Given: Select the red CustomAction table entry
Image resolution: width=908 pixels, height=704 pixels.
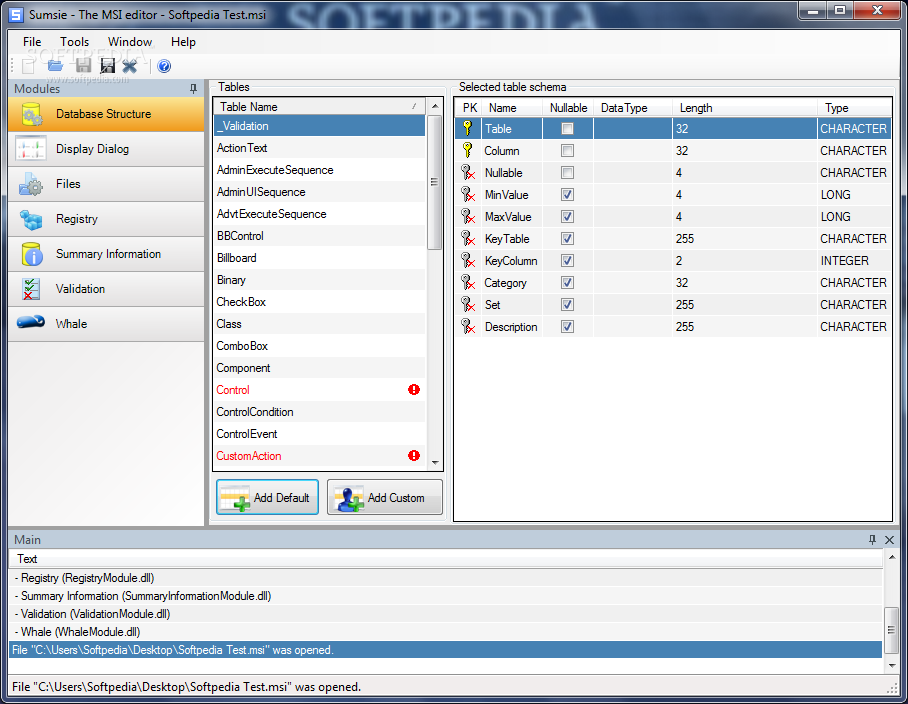Looking at the screenshot, I should click(320, 456).
